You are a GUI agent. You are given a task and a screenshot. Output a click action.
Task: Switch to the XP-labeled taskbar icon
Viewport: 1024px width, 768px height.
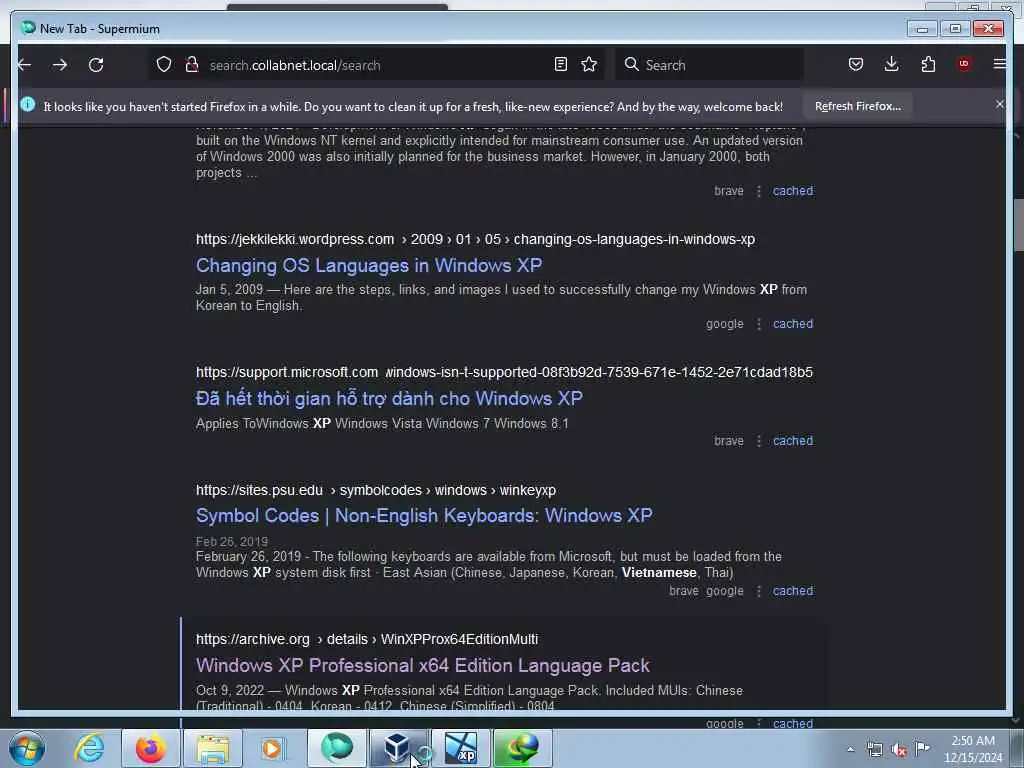tap(460, 748)
